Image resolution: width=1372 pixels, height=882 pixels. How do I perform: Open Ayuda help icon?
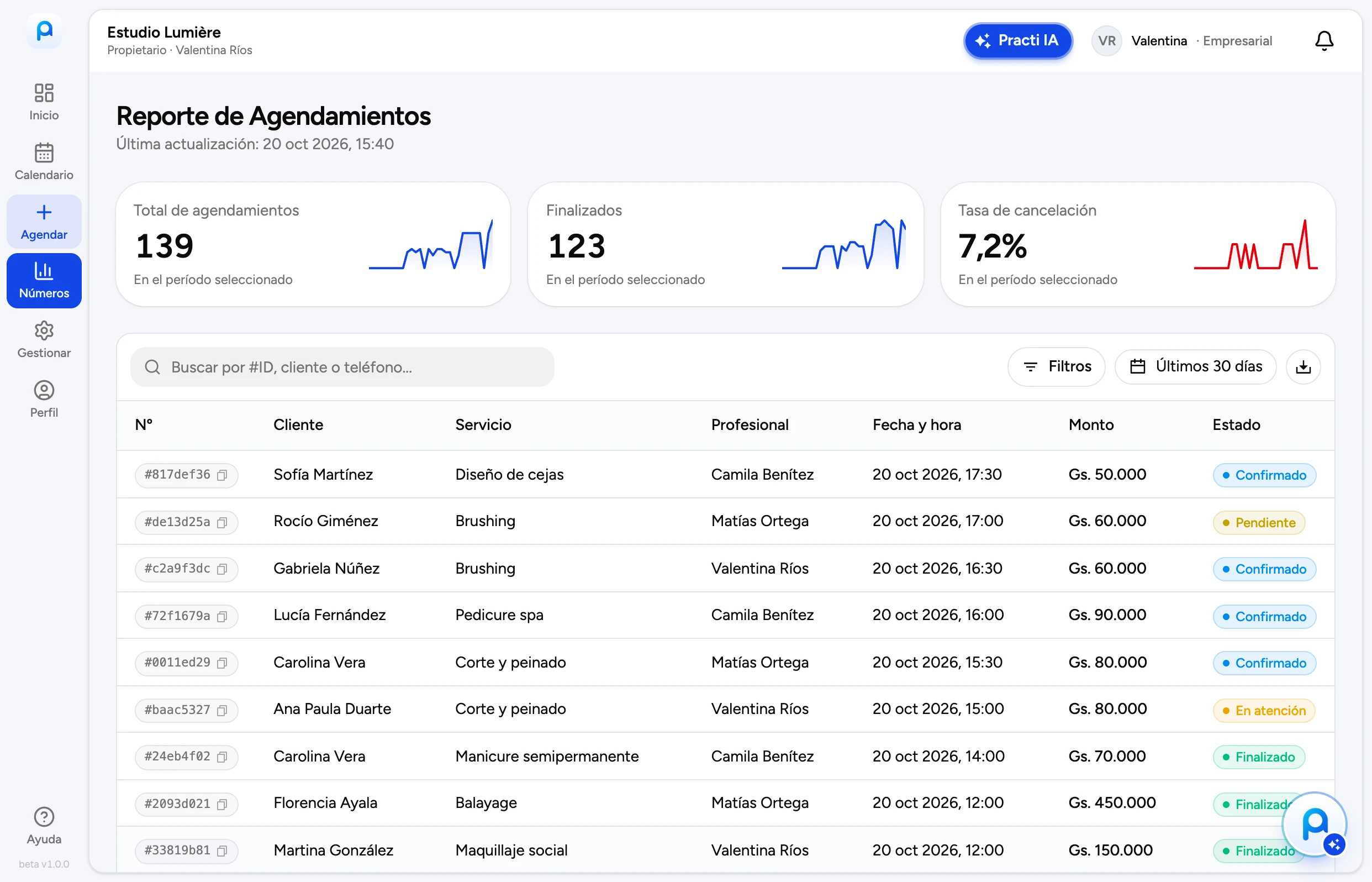point(44,825)
